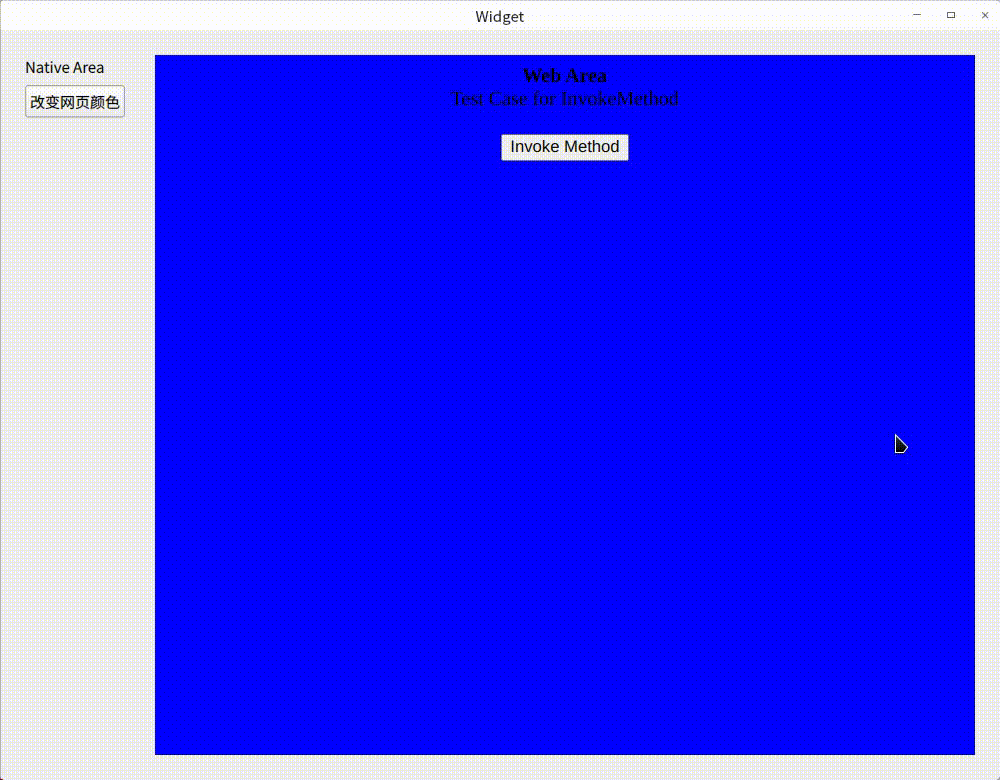Close the Widget window

pyautogui.click(x=985, y=15)
